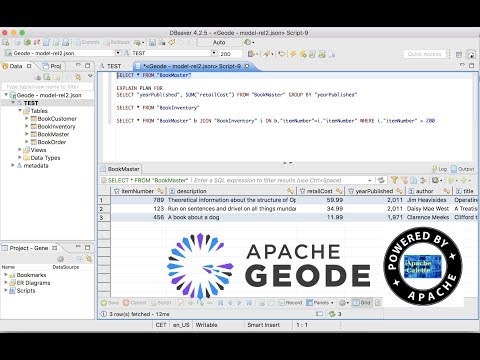Click the refresh icon beside row count 3
This screenshot has width=480, height=360.
click(332, 314)
